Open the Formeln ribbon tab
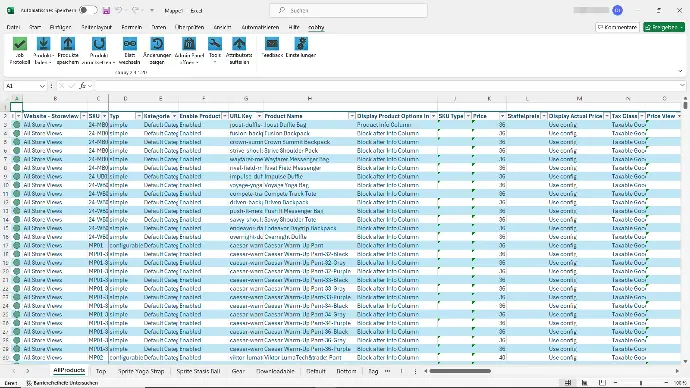The height and width of the screenshot is (388, 690). [x=132, y=27]
